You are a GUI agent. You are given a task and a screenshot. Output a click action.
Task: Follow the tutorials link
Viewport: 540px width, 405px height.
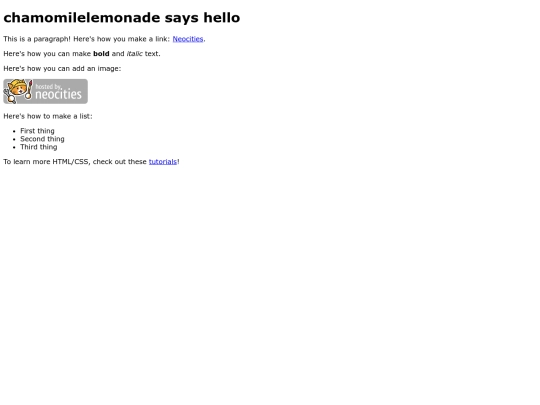163,162
